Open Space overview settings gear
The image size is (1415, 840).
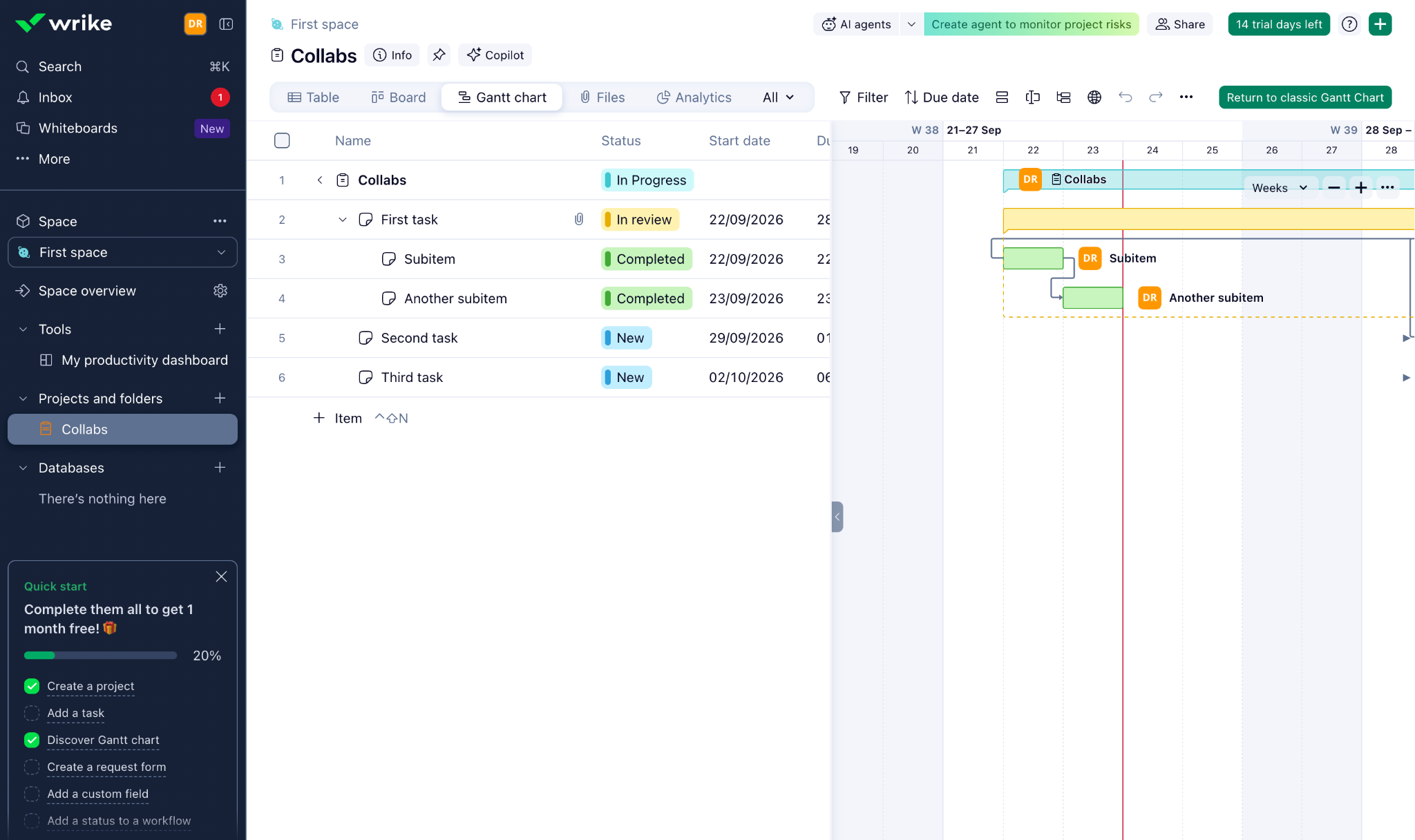220,291
